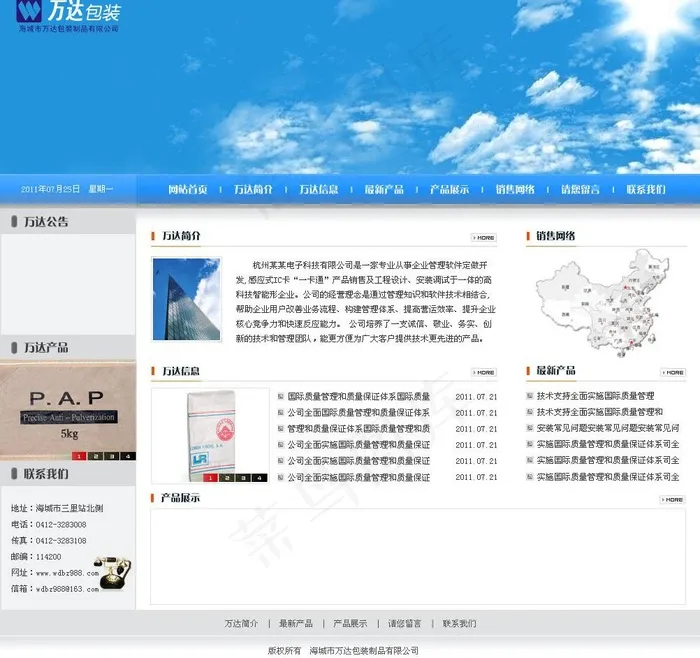Open 万达简介 in the footer links
Viewport: 700px width, 658px height.
tap(241, 624)
